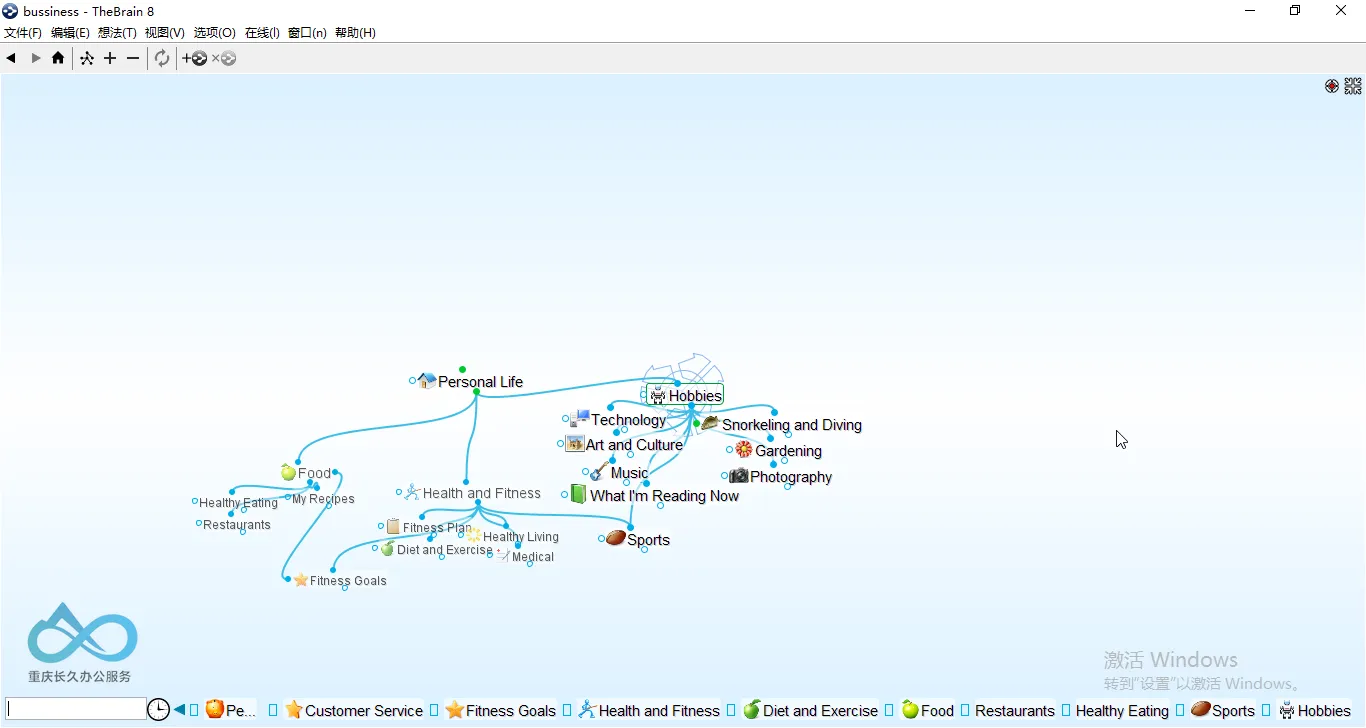Select the Technology thought
This screenshot has height=728, width=1366.
click(628, 420)
